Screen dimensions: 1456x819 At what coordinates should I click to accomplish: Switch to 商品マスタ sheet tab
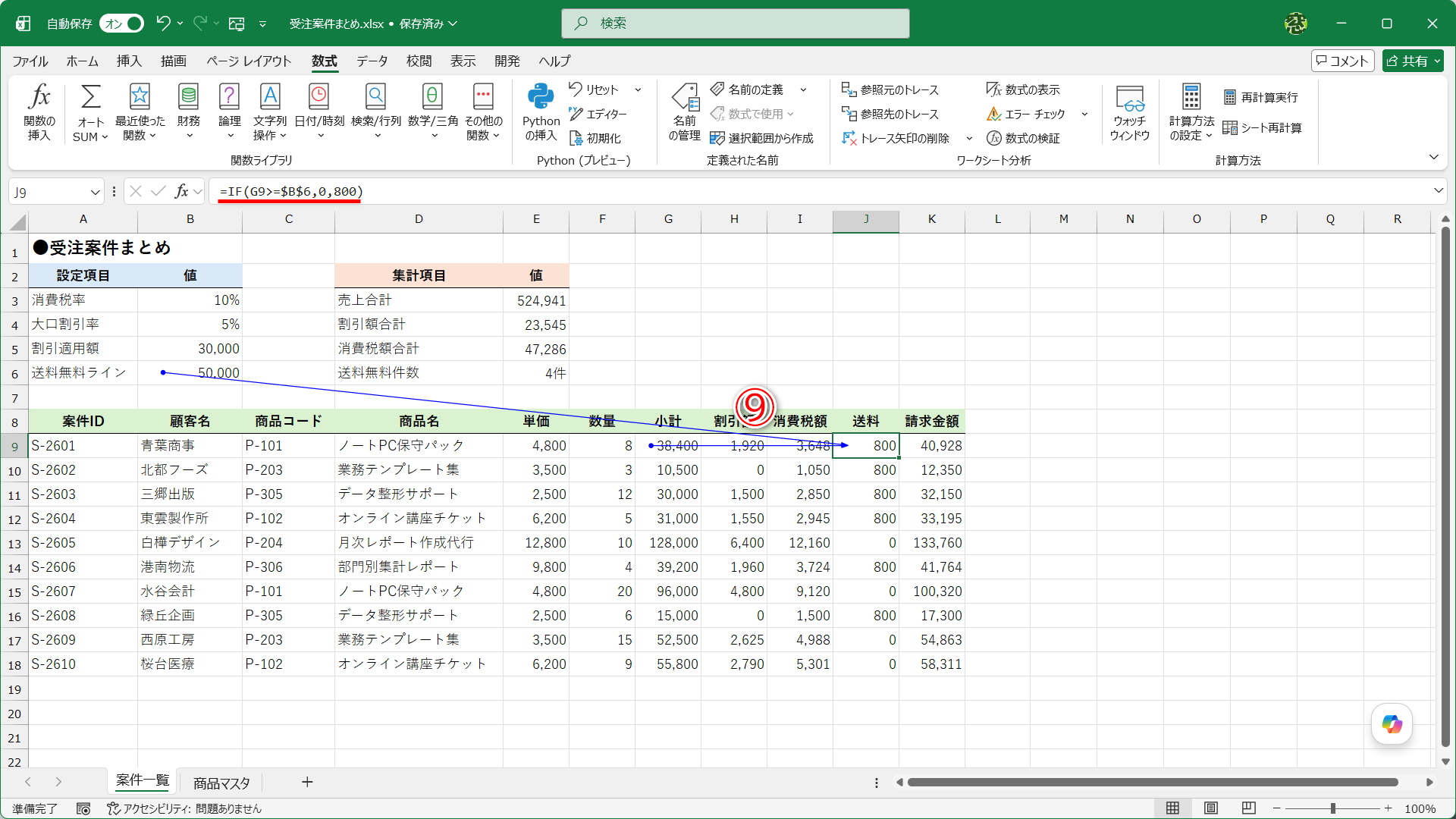pos(221,783)
